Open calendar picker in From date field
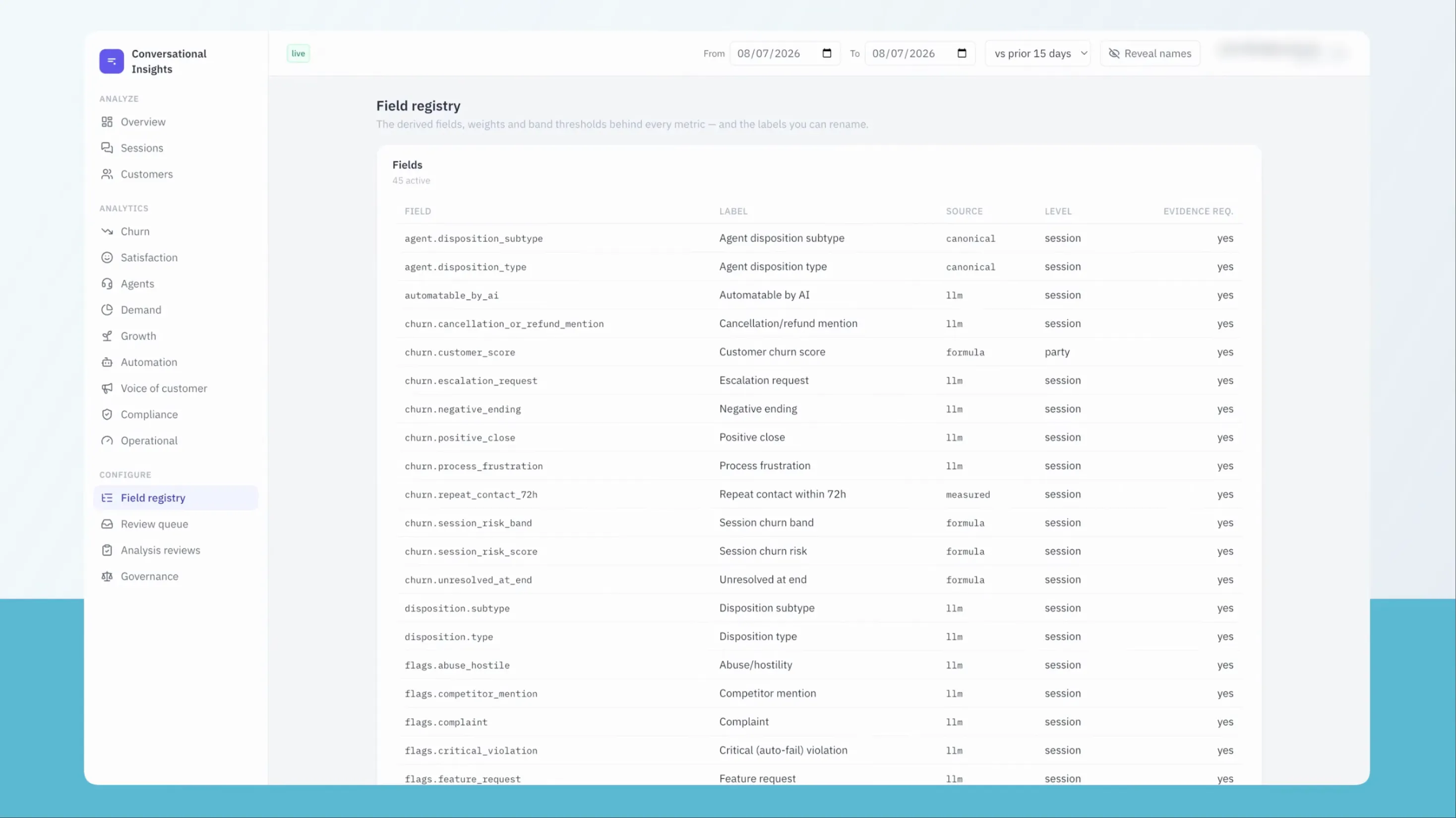This screenshot has width=1456, height=818. [827, 53]
